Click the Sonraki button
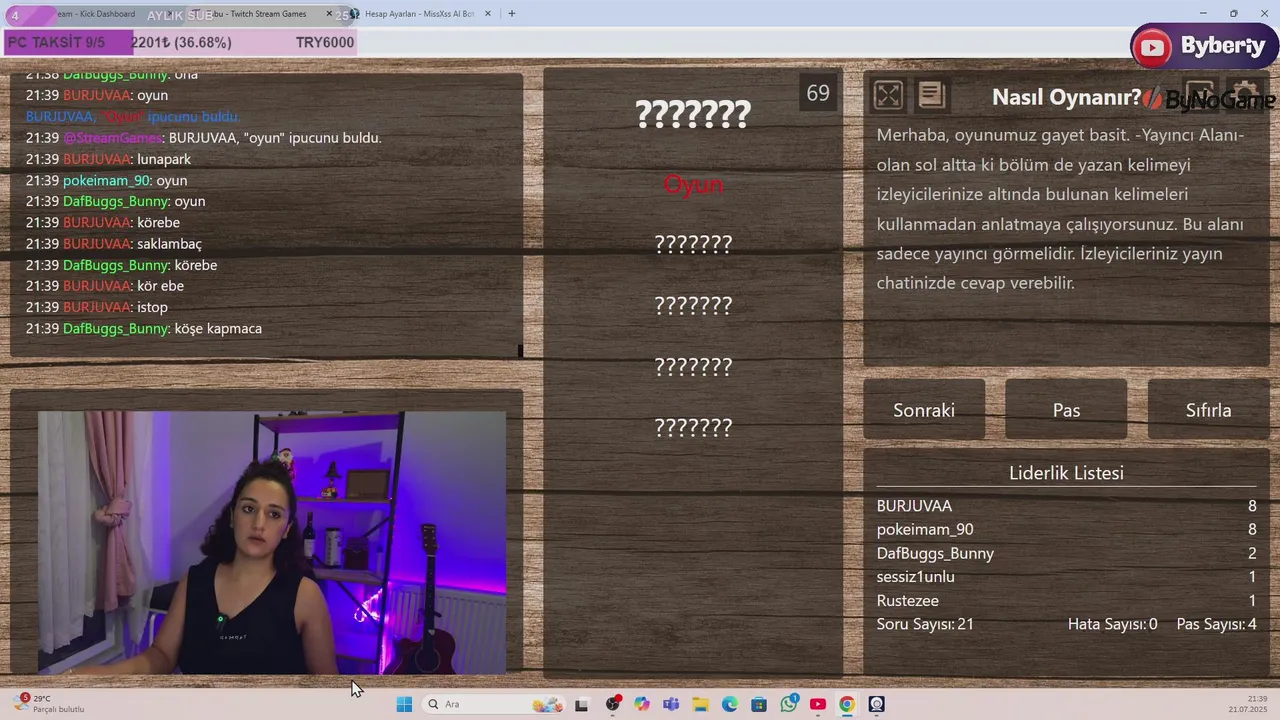Screen dimensions: 1280x720 pos(924,410)
